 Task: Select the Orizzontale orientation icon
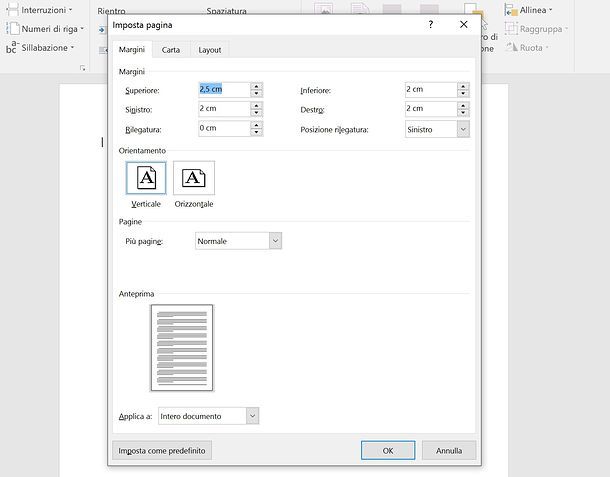click(x=193, y=178)
